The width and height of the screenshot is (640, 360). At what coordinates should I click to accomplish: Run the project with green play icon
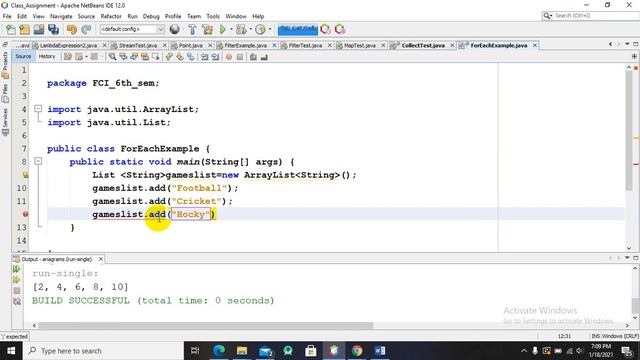223,29
